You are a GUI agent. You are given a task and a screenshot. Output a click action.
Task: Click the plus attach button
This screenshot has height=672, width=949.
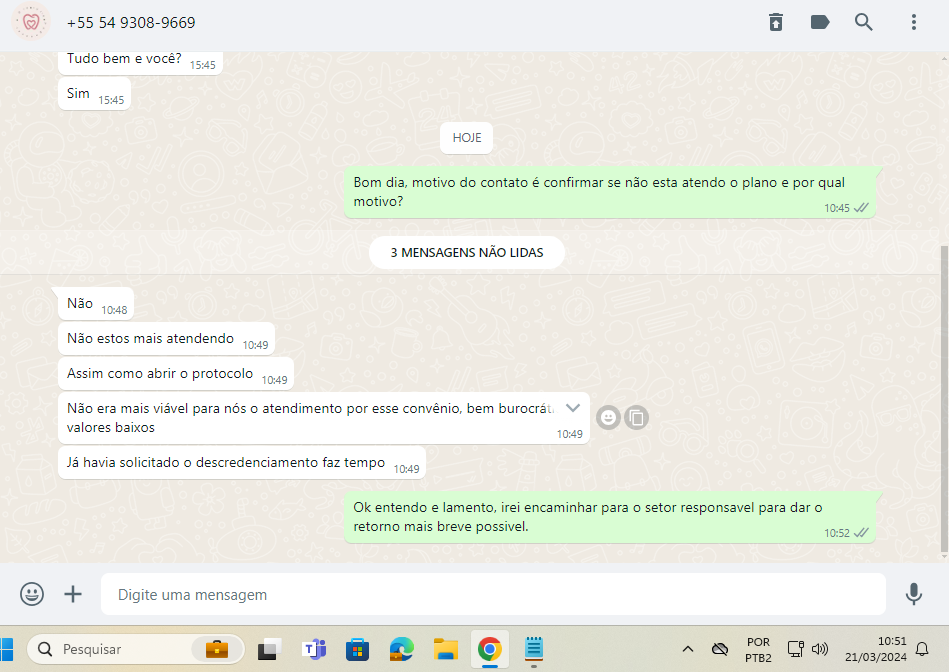(x=73, y=594)
